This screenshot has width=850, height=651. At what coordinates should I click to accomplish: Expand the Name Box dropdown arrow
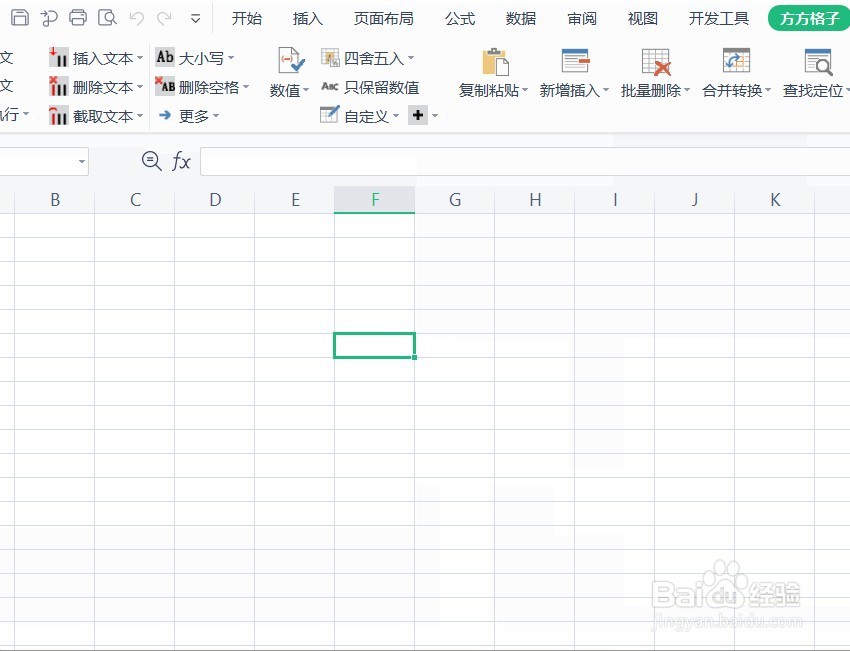coord(82,161)
